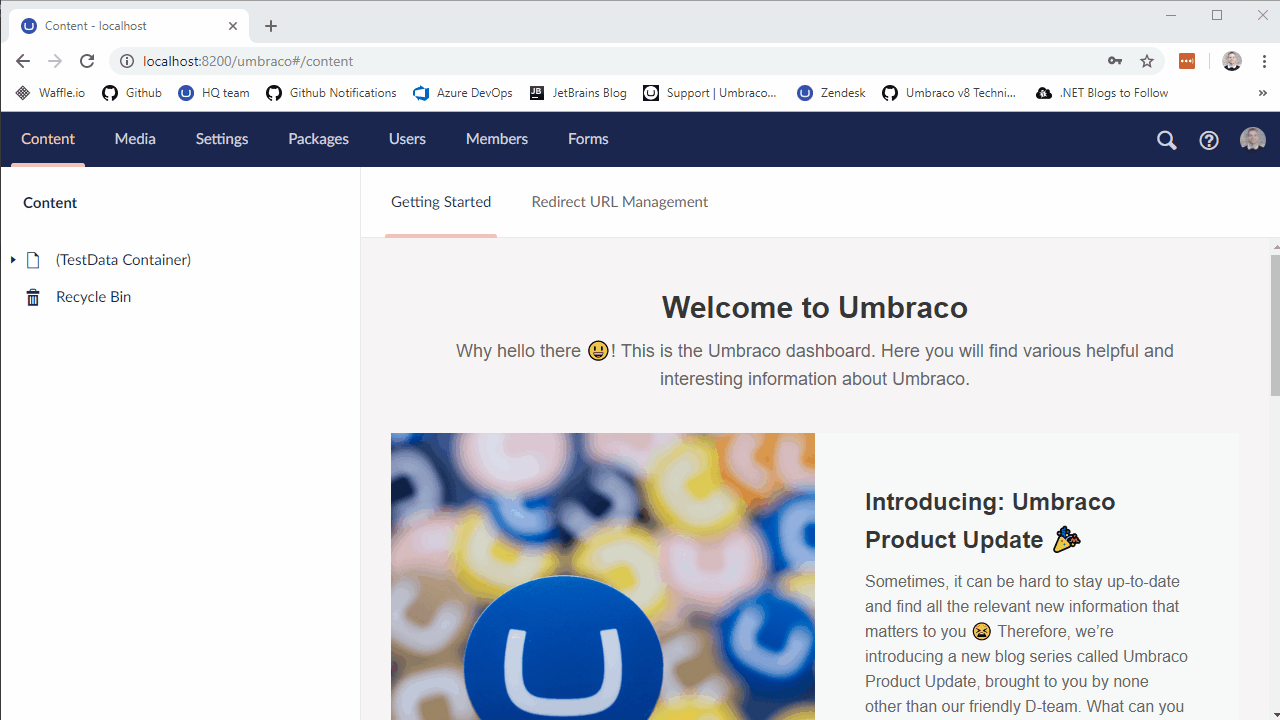The image size is (1280, 720).
Task: Select the Media section in top navigation
Action: [x=135, y=139]
